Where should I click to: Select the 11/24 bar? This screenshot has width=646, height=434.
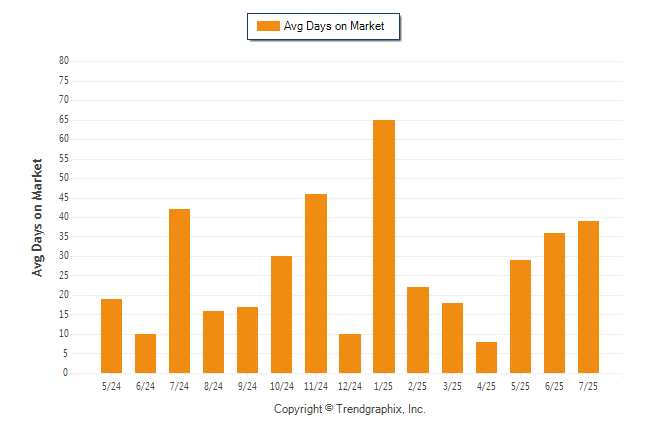point(316,284)
